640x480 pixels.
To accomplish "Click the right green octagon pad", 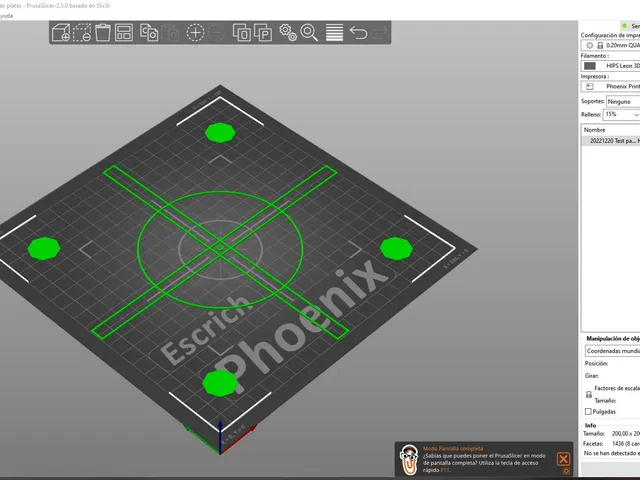I will click(x=396, y=248).
